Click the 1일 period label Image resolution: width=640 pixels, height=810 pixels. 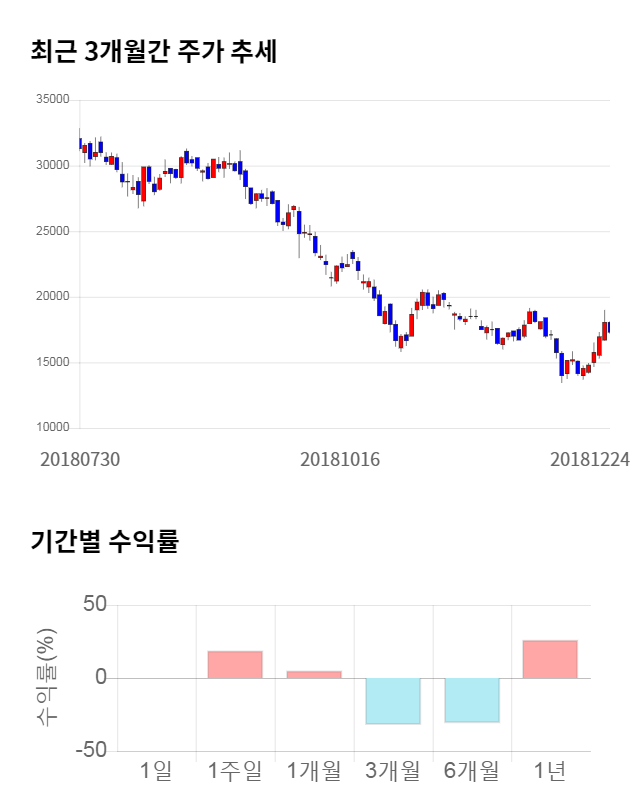coord(156,771)
